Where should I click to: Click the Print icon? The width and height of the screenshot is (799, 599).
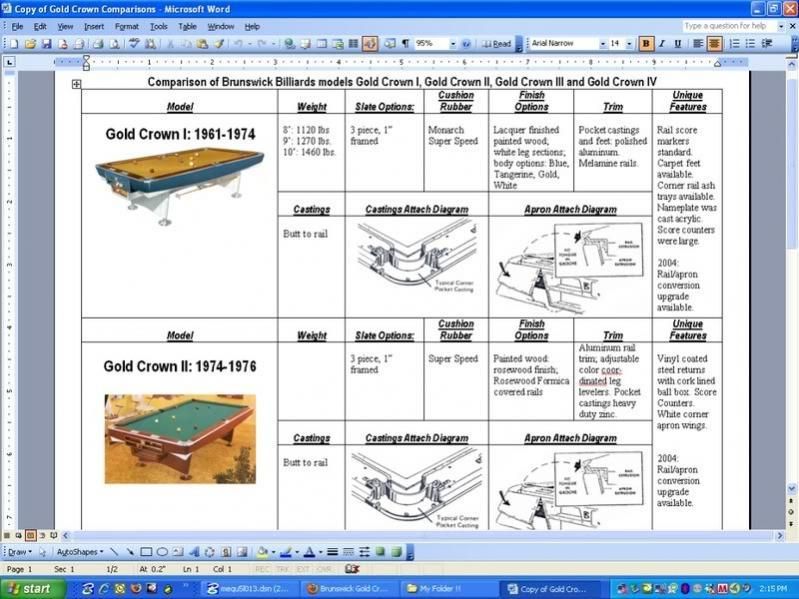(x=98, y=44)
